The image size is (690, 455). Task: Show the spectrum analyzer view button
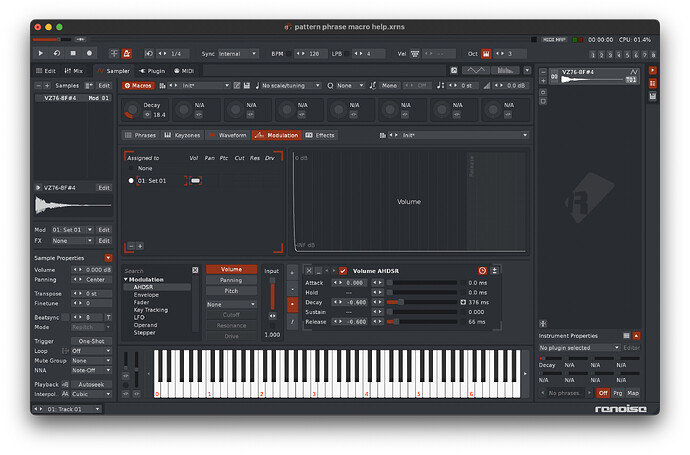point(505,70)
